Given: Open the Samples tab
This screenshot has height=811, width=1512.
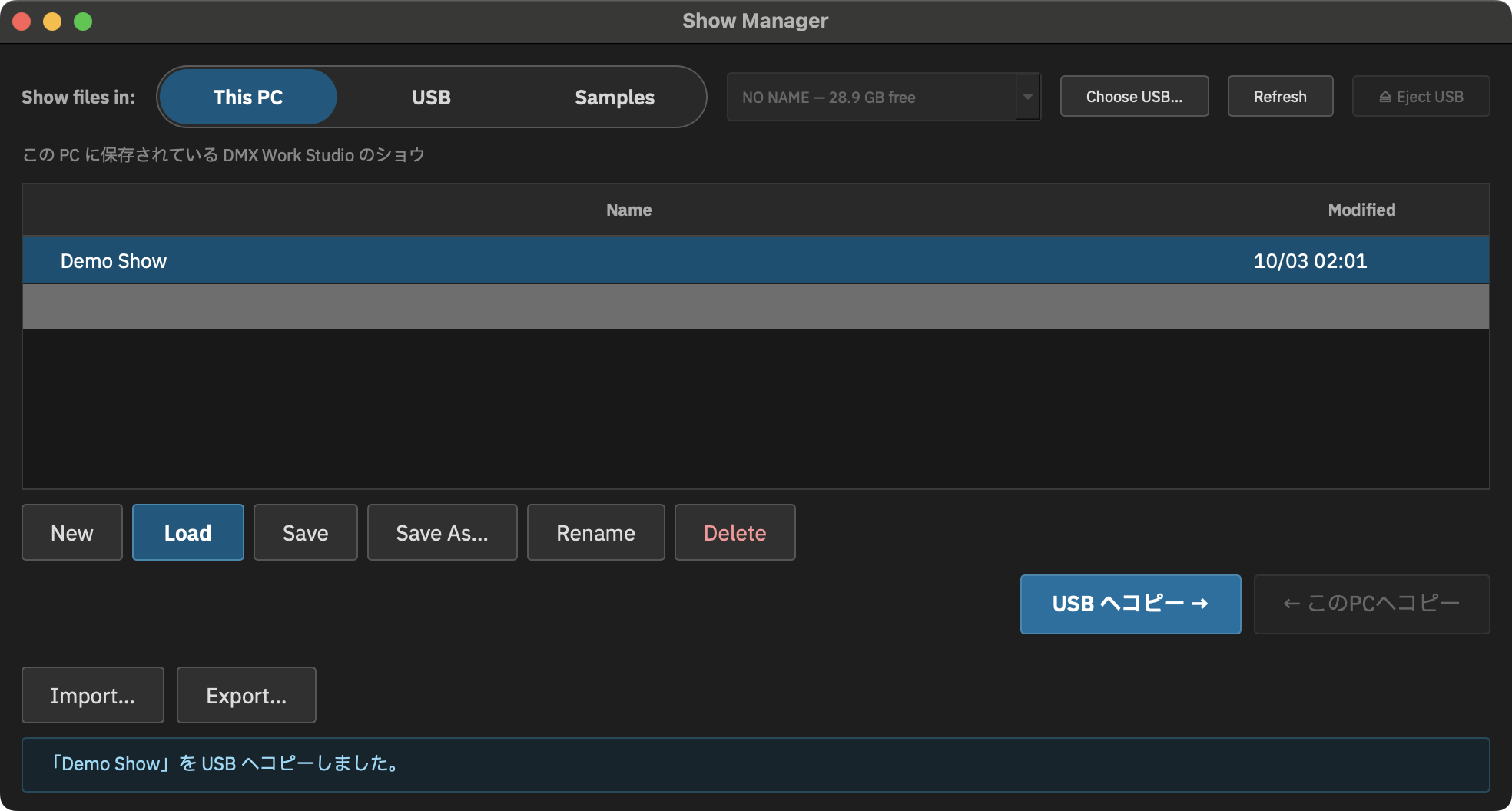Looking at the screenshot, I should click(x=615, y=97).
